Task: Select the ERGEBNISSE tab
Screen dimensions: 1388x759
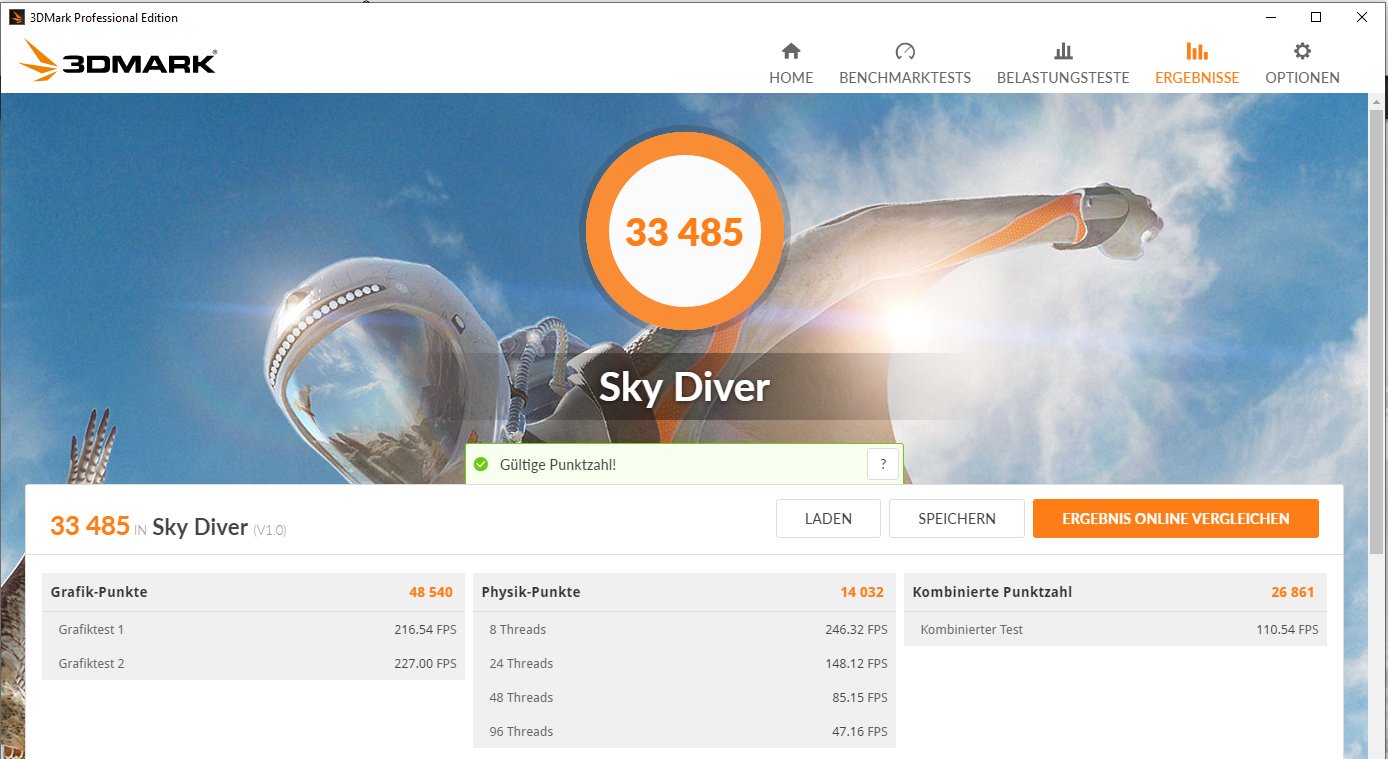Action: coord(1196,63)
